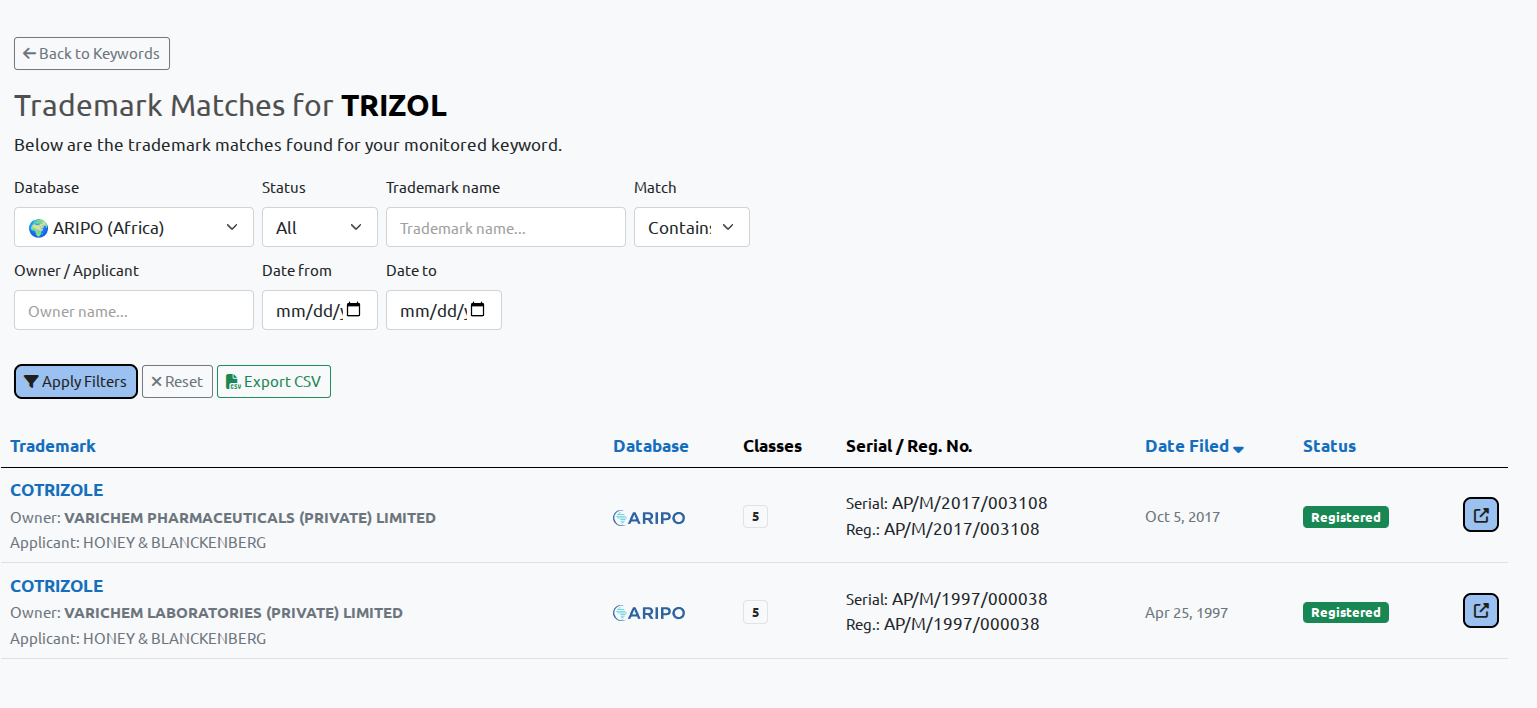Sort by Database column header
The width and height of the screenshot is (1537, 708).
651,446
